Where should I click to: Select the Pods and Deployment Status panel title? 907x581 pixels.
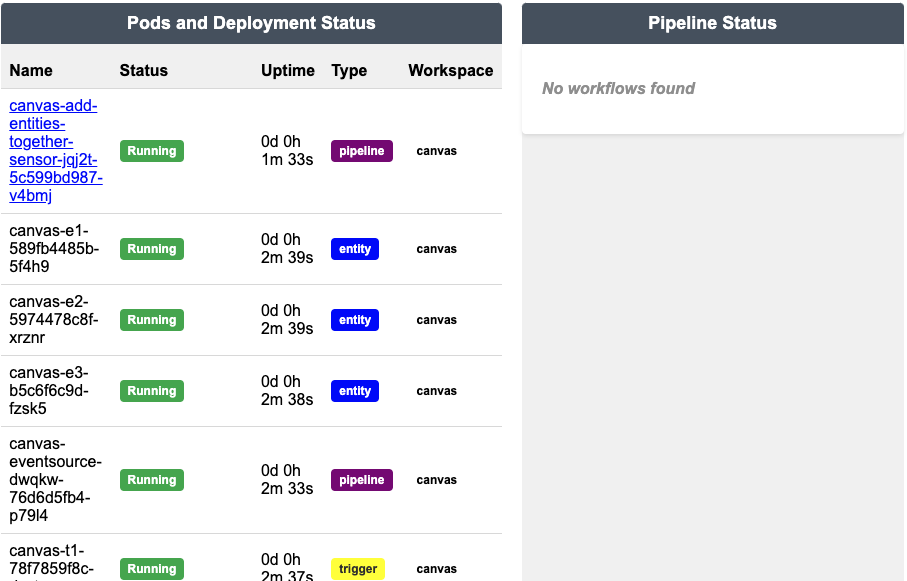[x=251, y=23]
